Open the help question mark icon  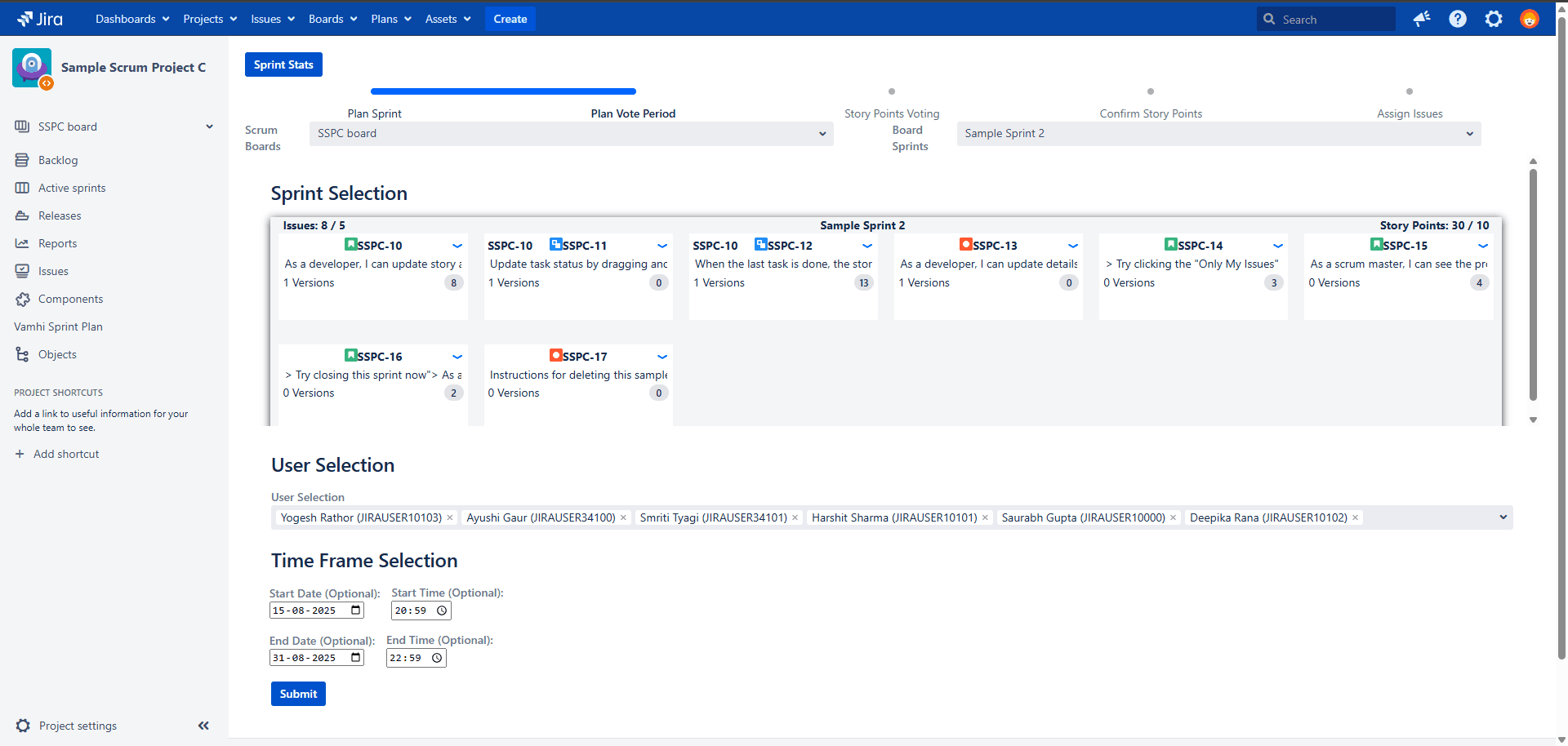1458,19
